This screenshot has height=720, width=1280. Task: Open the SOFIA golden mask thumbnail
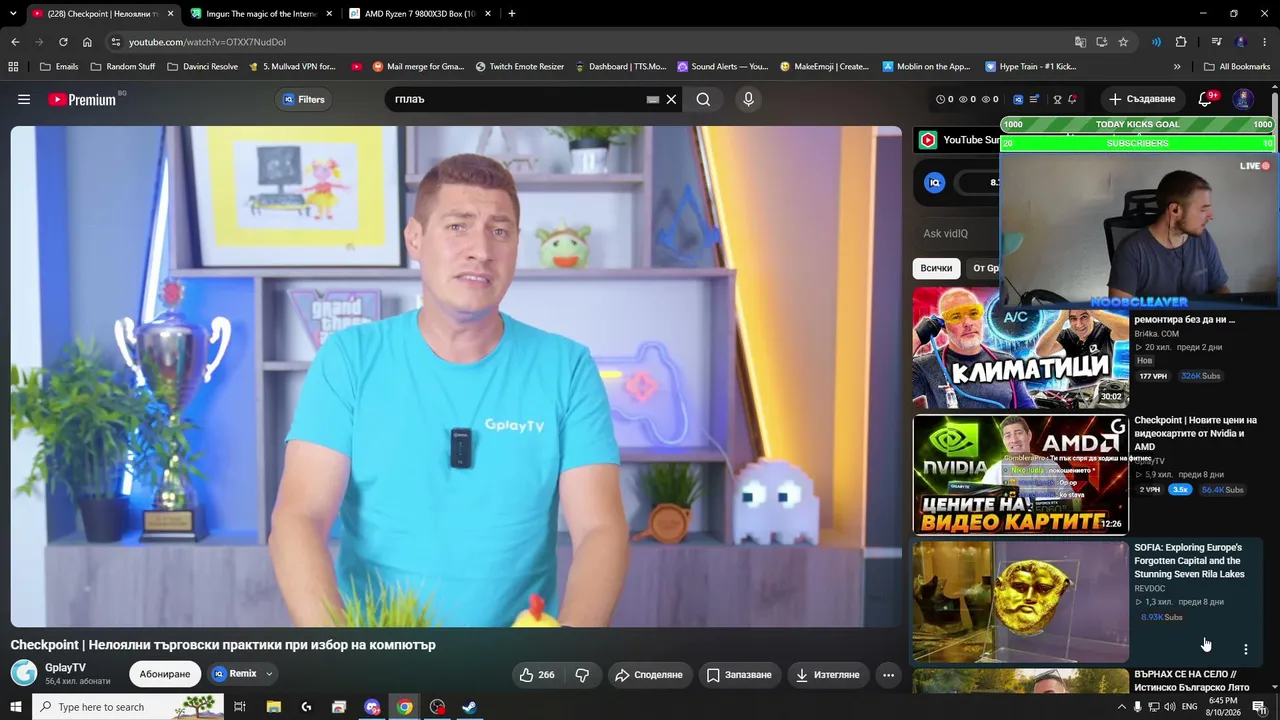1020,602
